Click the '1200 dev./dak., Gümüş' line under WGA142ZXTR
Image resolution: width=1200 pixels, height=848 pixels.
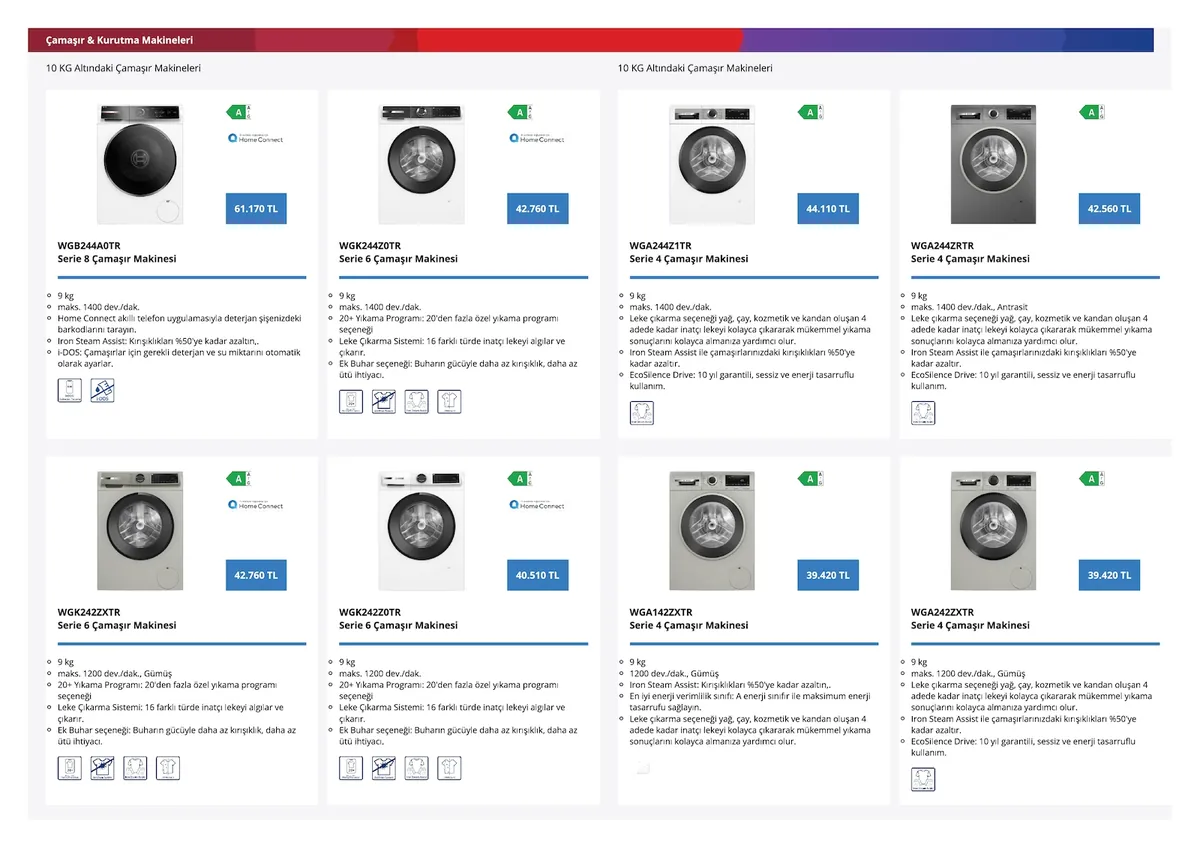coord(674,674)
